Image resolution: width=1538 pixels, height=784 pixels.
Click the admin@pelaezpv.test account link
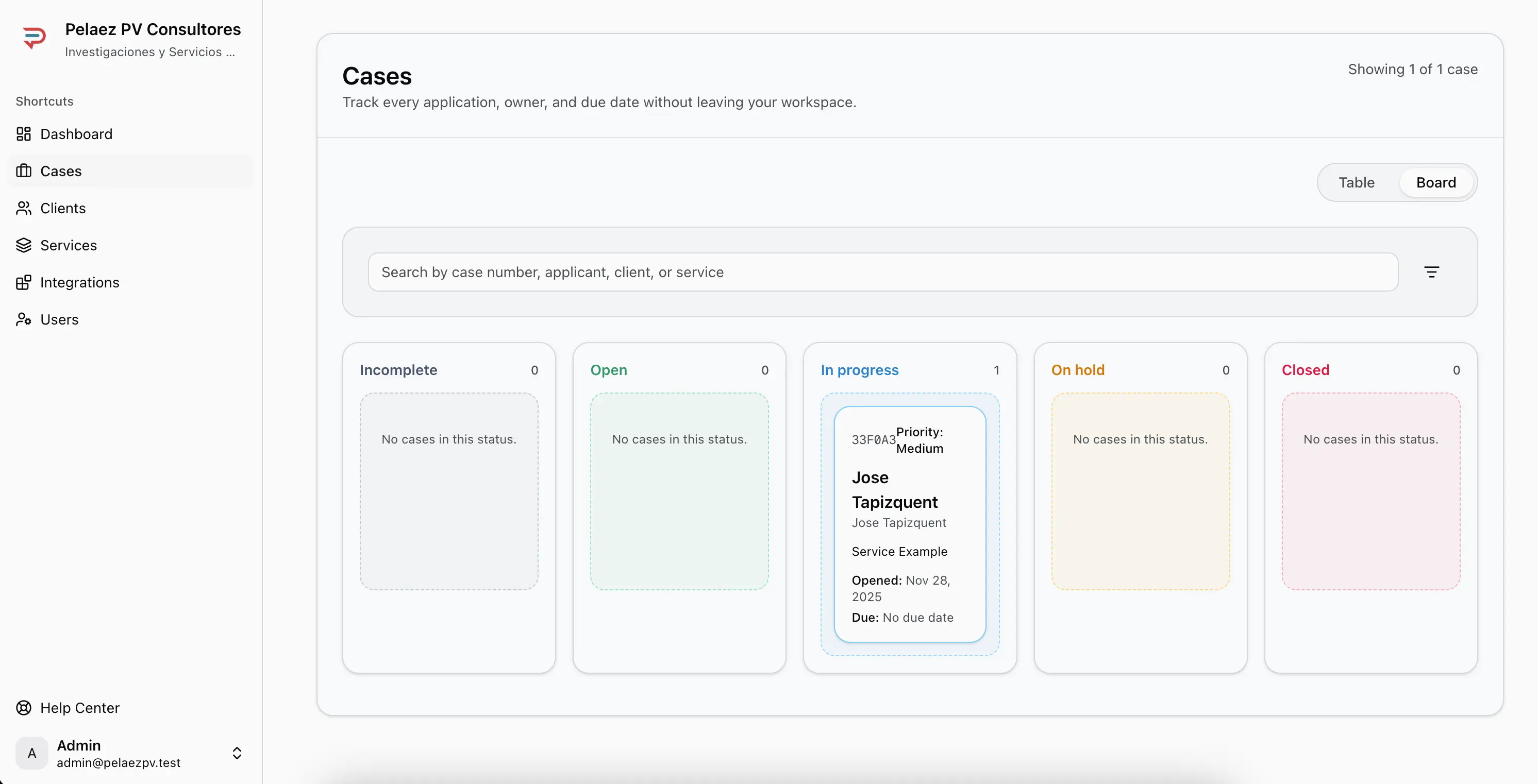(x=120, y=762)
